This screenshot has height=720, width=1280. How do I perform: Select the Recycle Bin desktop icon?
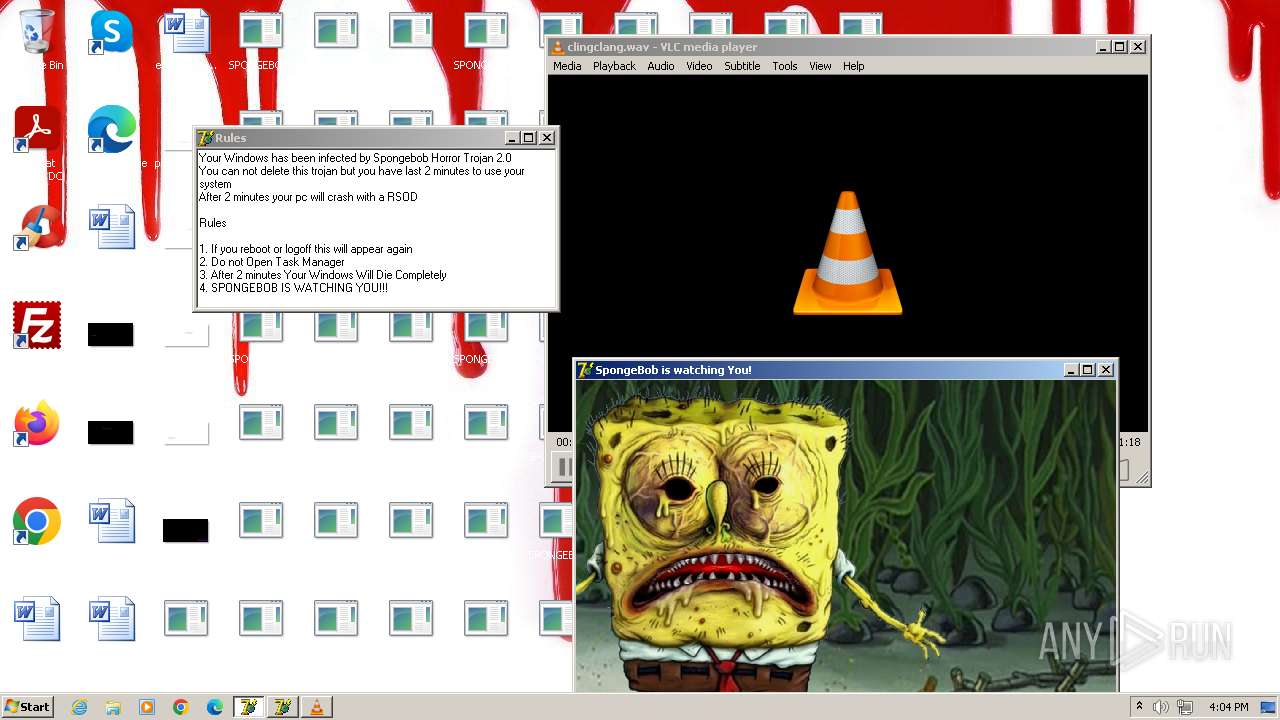pyautogui.click(x=37, y=32)
